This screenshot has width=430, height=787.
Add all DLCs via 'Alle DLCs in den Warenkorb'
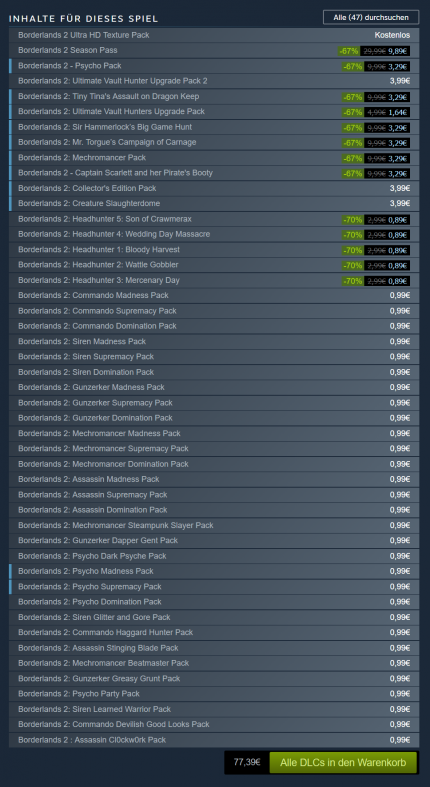343,762
